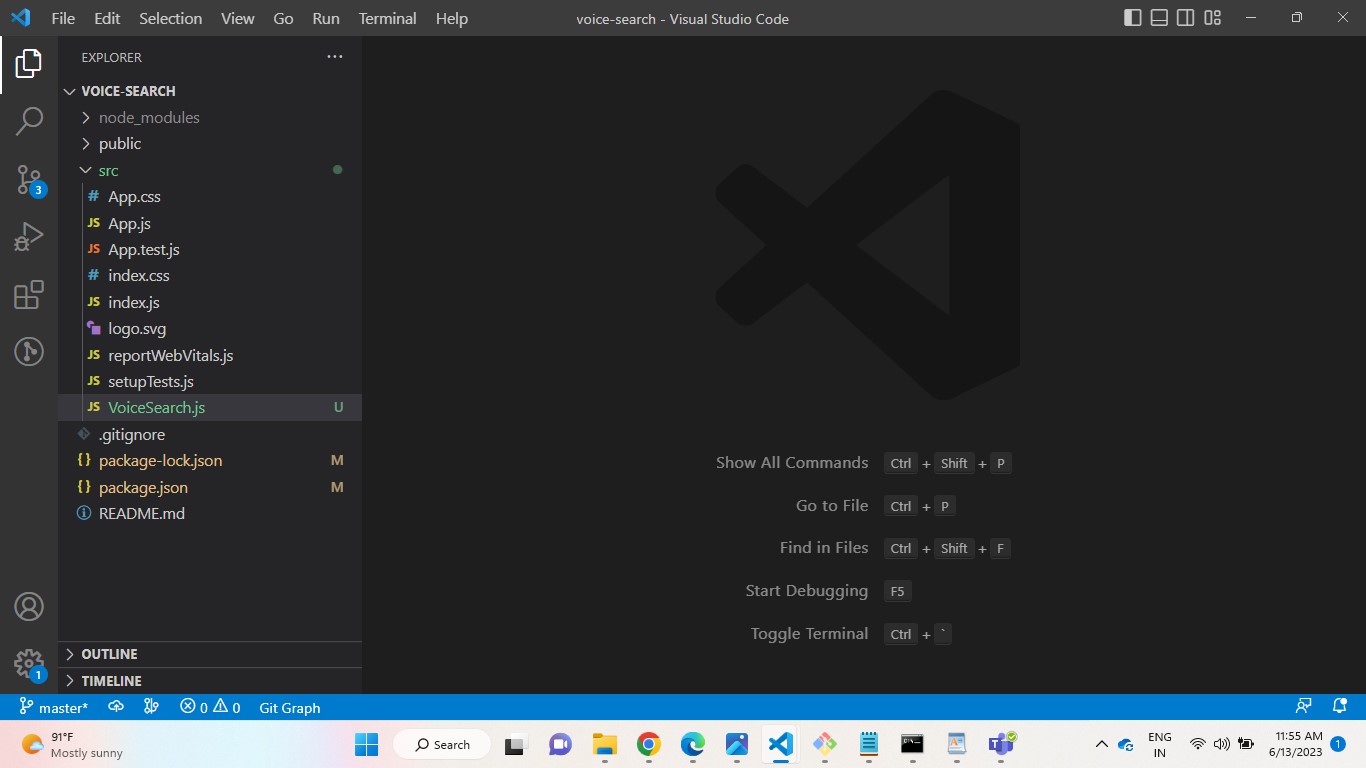1366x768 pixels.
Task: Open the Extensions view icon
Action: 29,295
